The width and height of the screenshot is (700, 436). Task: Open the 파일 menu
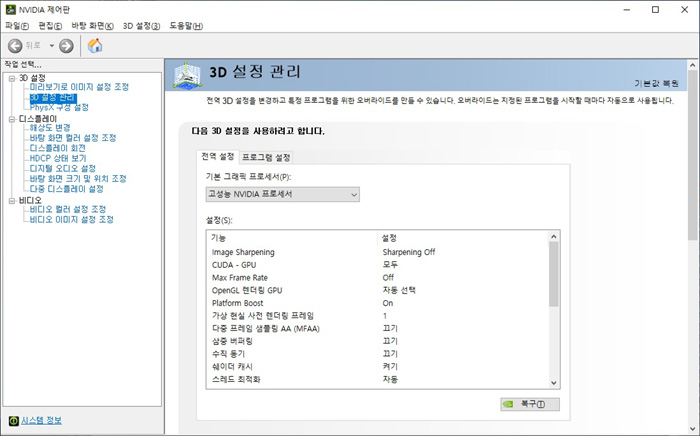17,26
